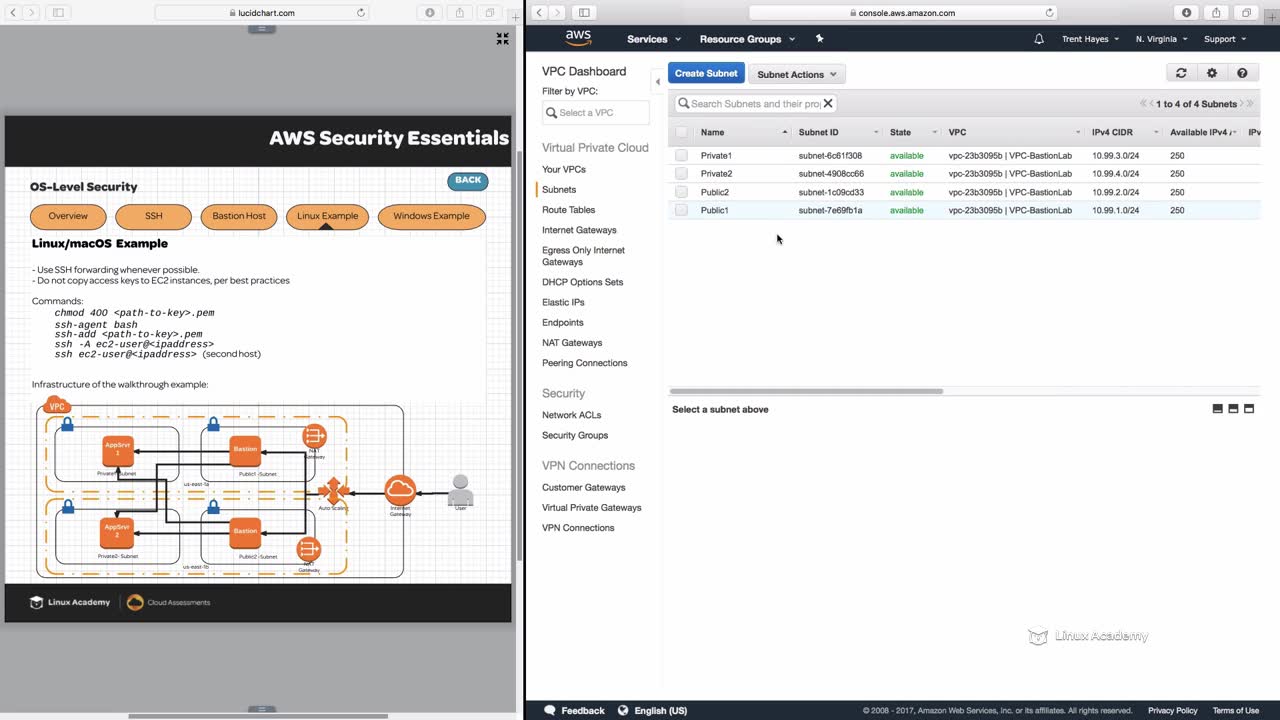
Task: Select the Linux Example tab
Action: (327, 216)
